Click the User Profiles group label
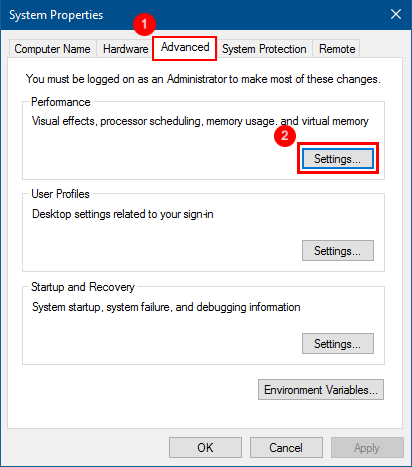The image size is (412, 467). click(x=60, y=194)
